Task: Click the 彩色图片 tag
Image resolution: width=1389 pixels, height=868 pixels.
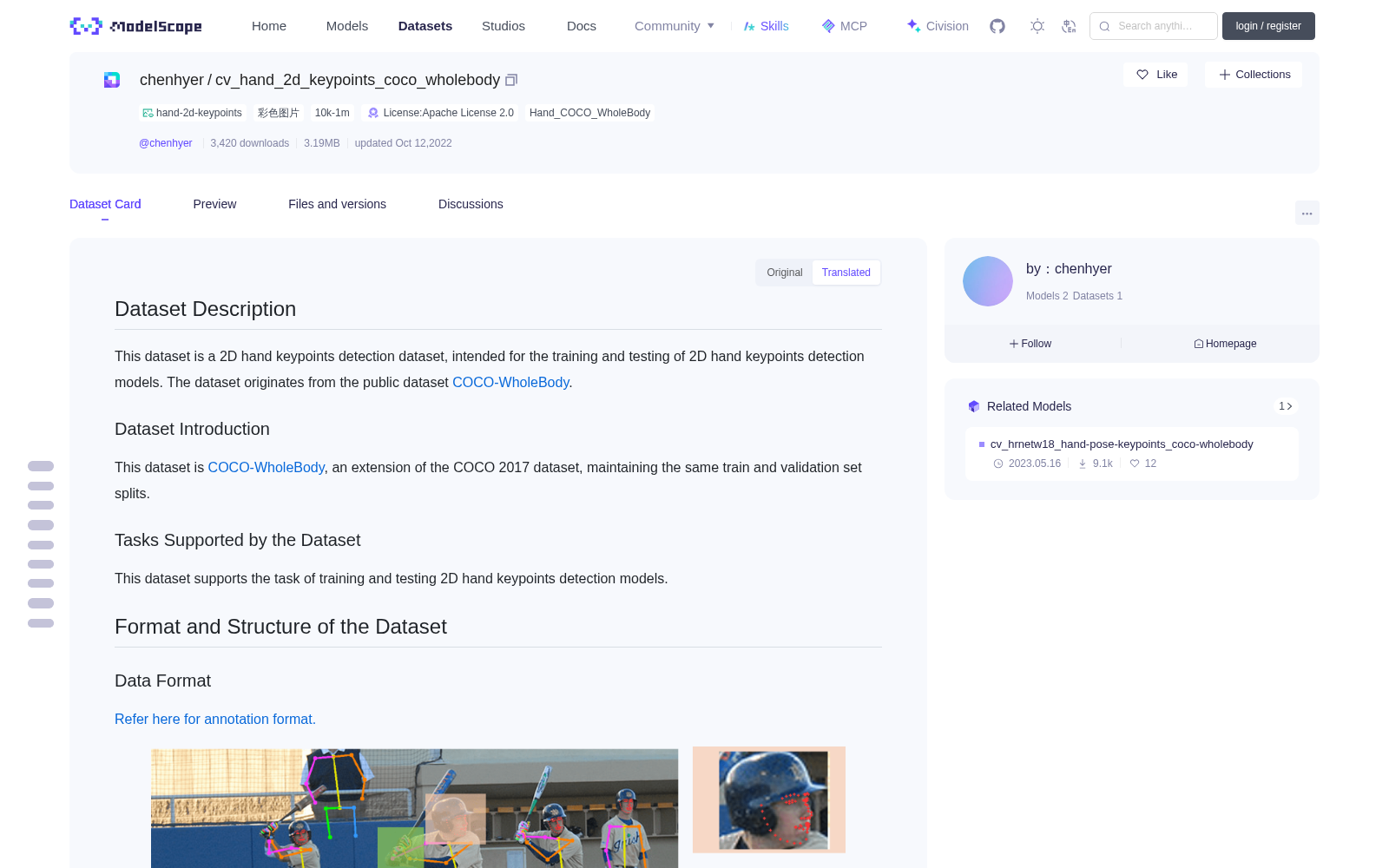Action: [x=278, y=113]
